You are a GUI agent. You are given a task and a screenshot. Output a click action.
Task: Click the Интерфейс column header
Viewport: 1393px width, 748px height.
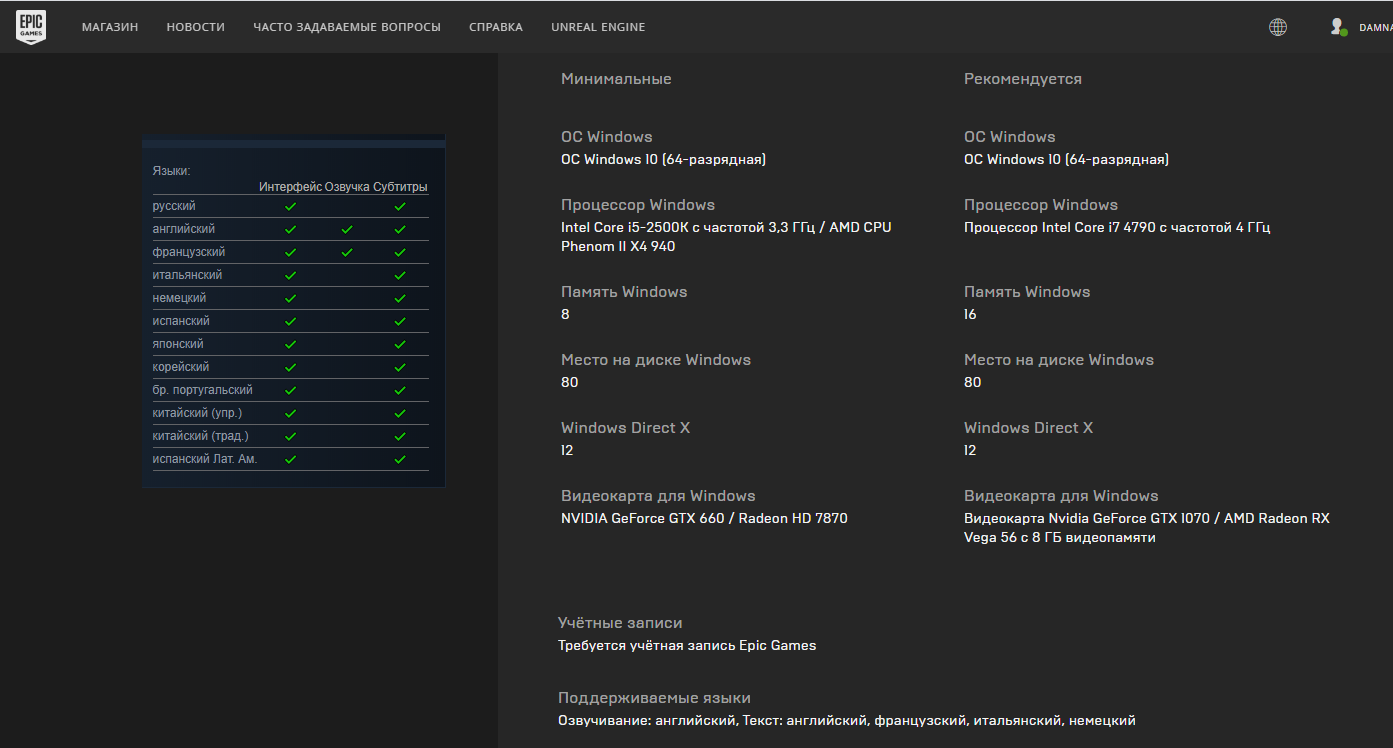tap(290, 187)
